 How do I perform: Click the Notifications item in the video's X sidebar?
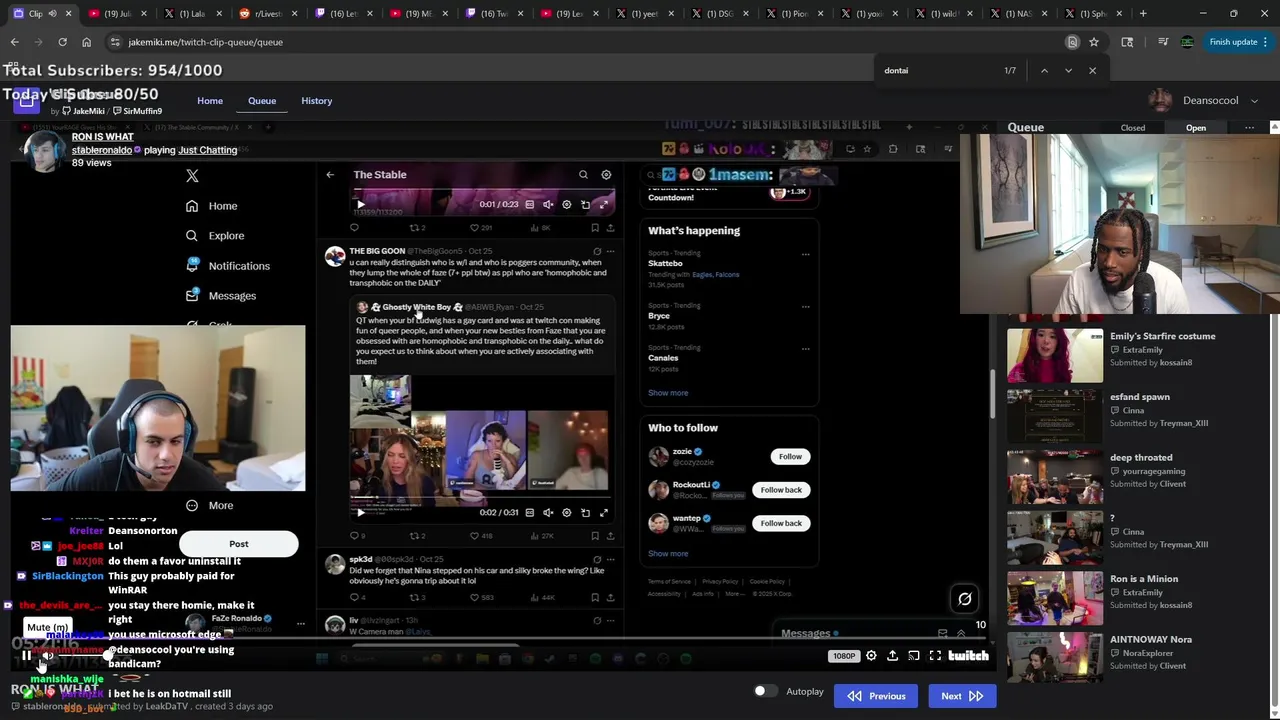coord(228,266)
